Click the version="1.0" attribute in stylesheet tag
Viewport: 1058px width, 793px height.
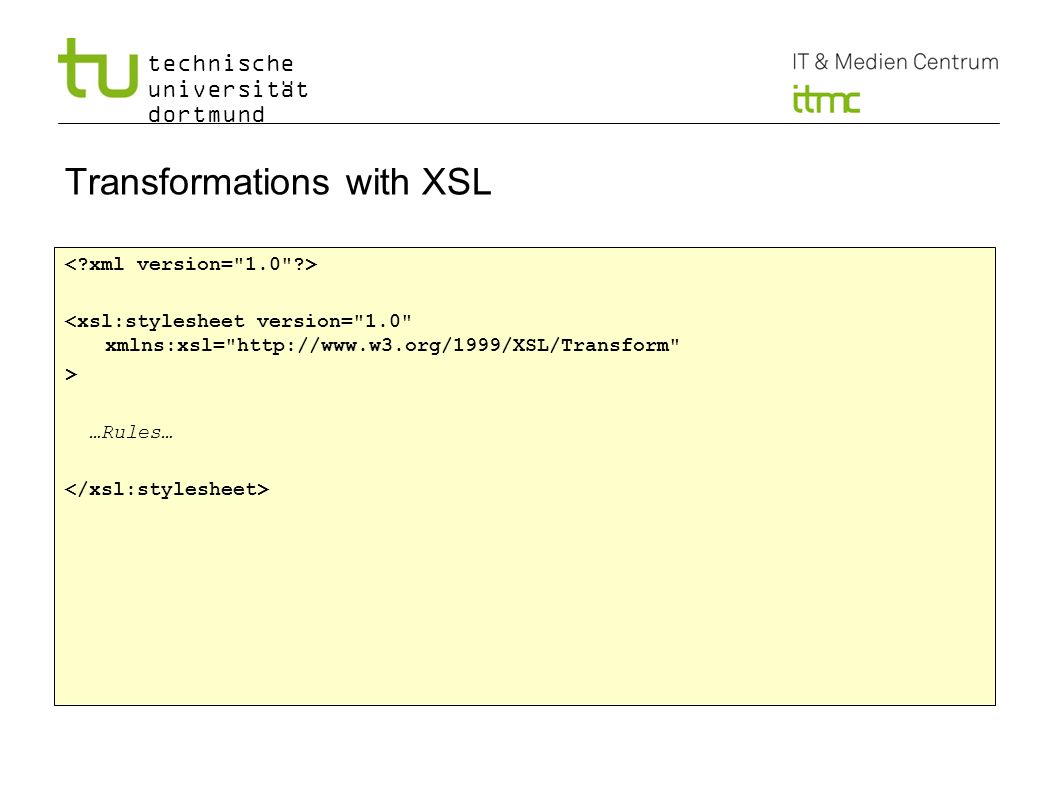[334, 321]
